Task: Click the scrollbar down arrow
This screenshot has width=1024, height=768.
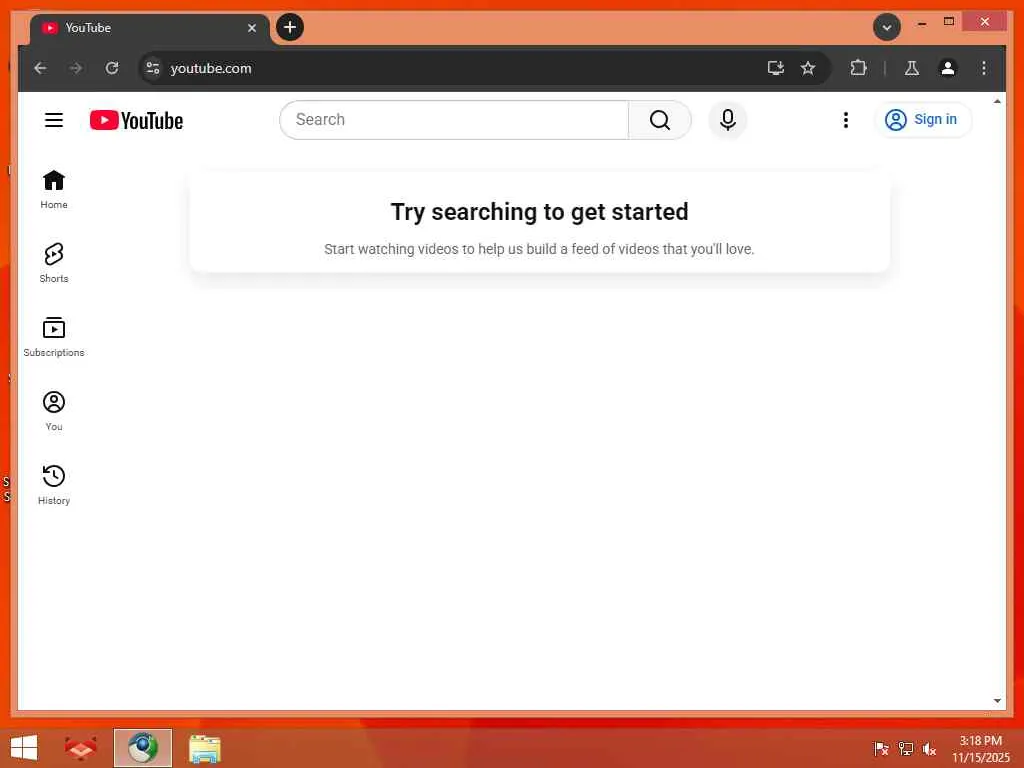Action: click(x=997, y=701)
